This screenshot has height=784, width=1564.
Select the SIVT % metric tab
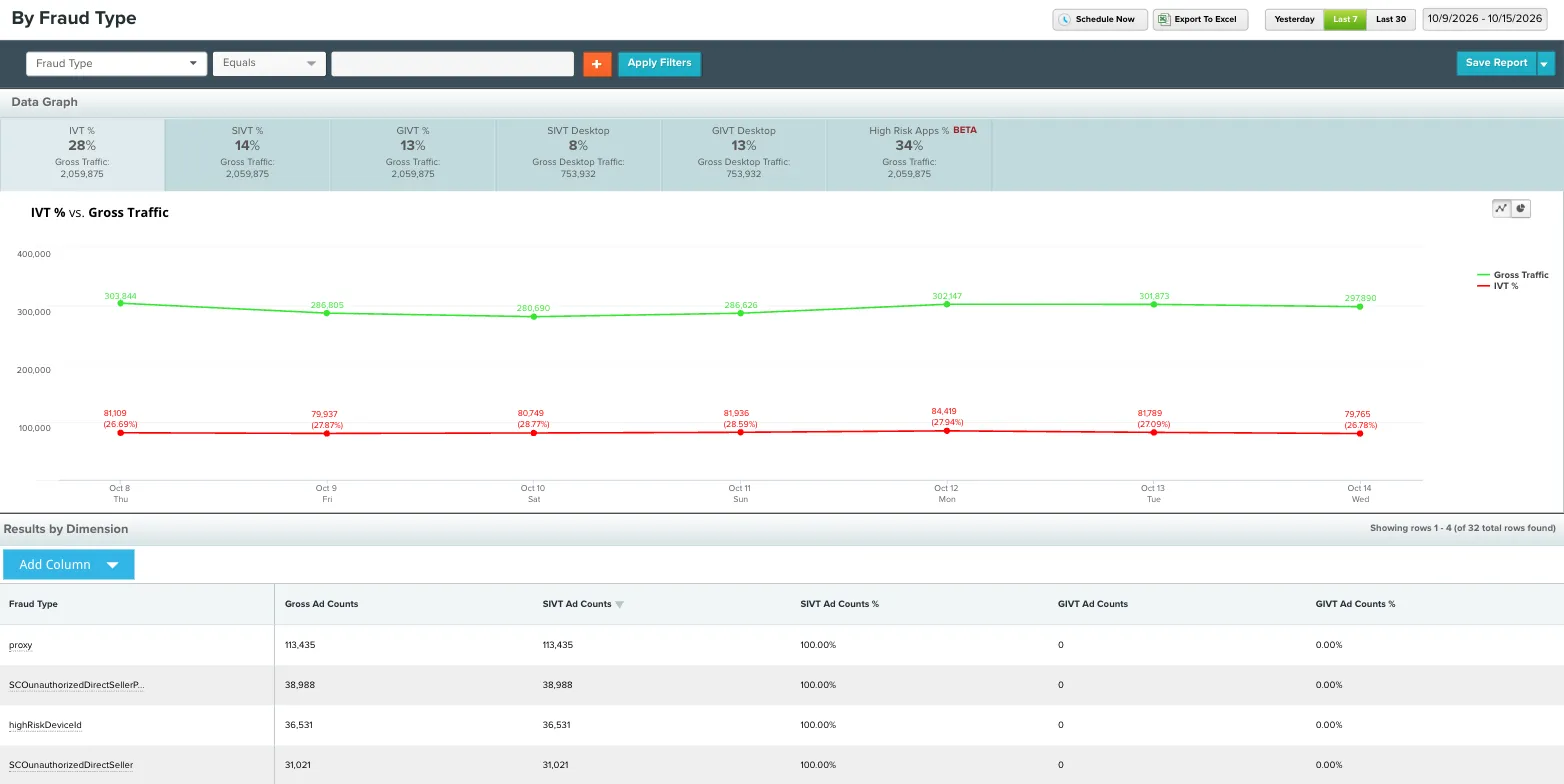(247, 154)
